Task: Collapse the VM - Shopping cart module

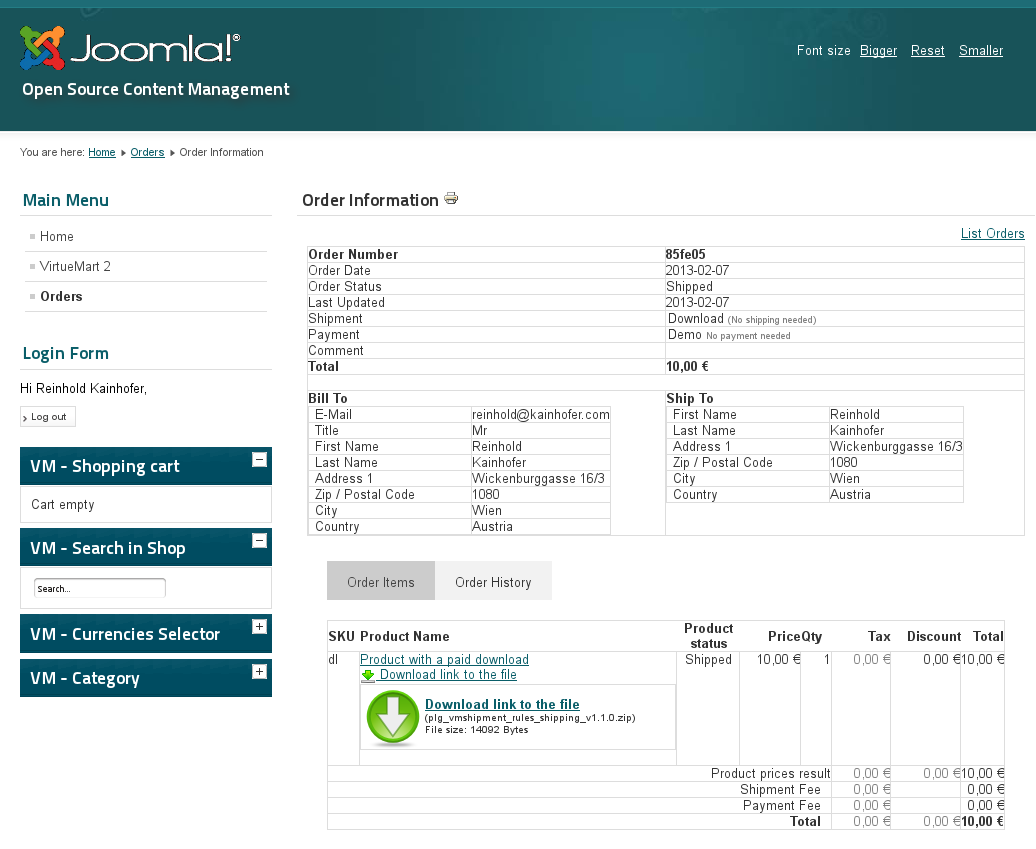Action: (259, 460)
